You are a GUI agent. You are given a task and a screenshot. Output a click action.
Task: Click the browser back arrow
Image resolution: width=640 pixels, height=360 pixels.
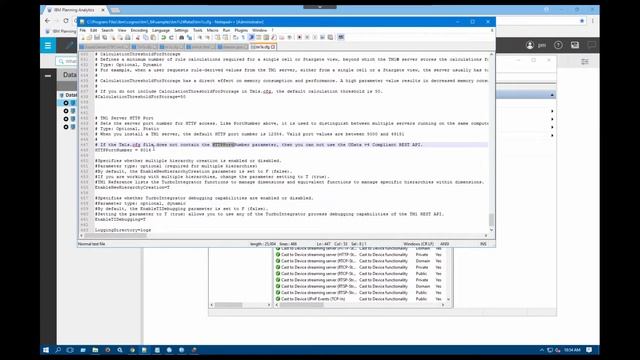tap(48, 20)
